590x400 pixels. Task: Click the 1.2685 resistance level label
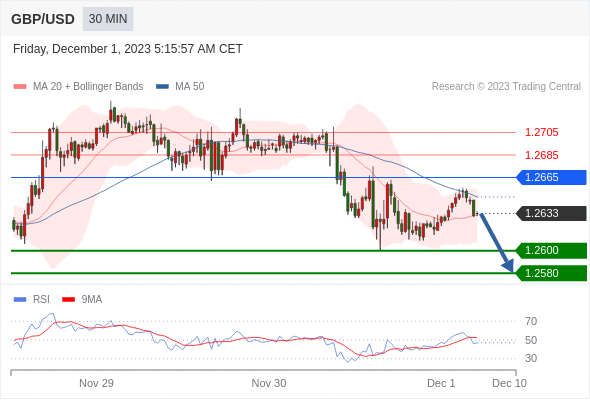tap(541, 155)
